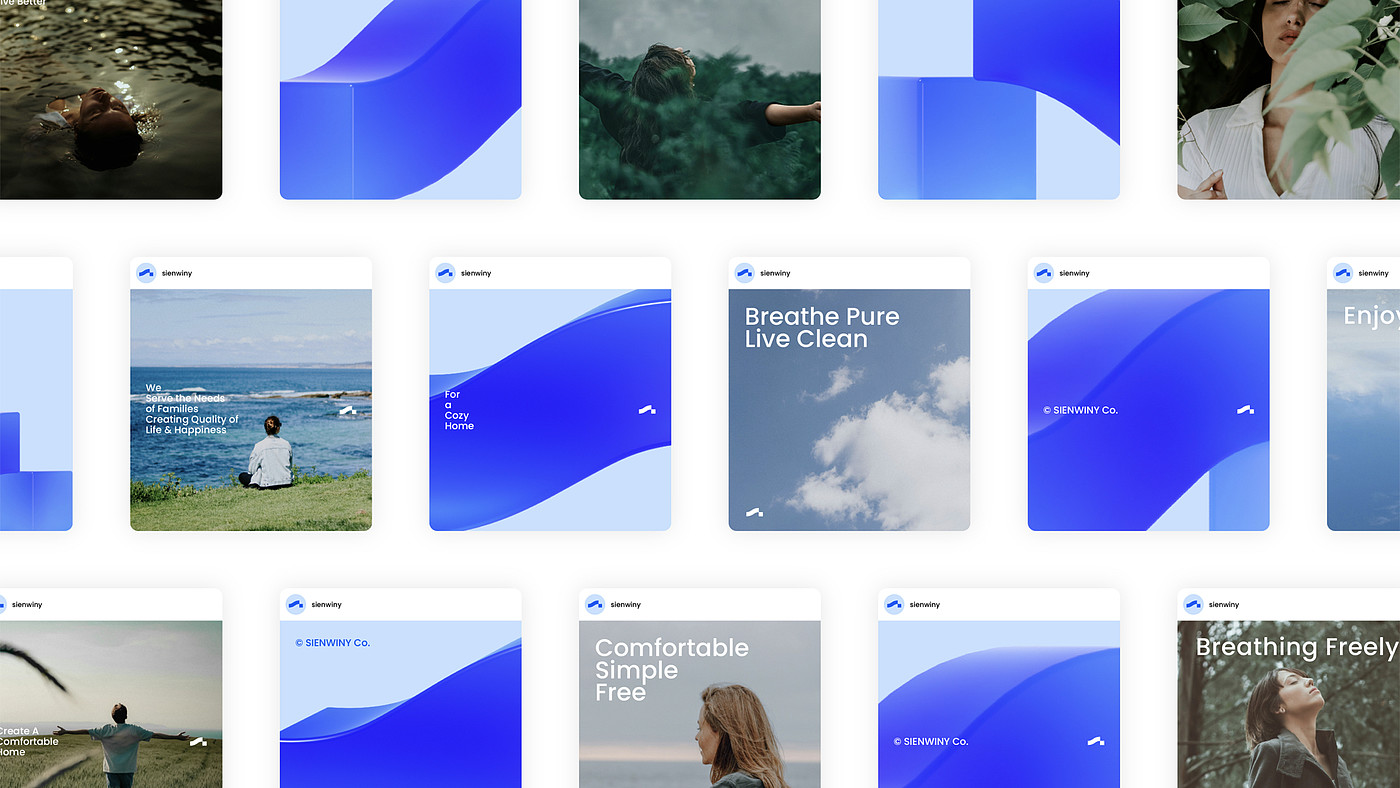The height and width of the screenshot is (788, 1400).
Task: Click the "For a Cozy Home" caption
Action: click(x=459, y=410)
